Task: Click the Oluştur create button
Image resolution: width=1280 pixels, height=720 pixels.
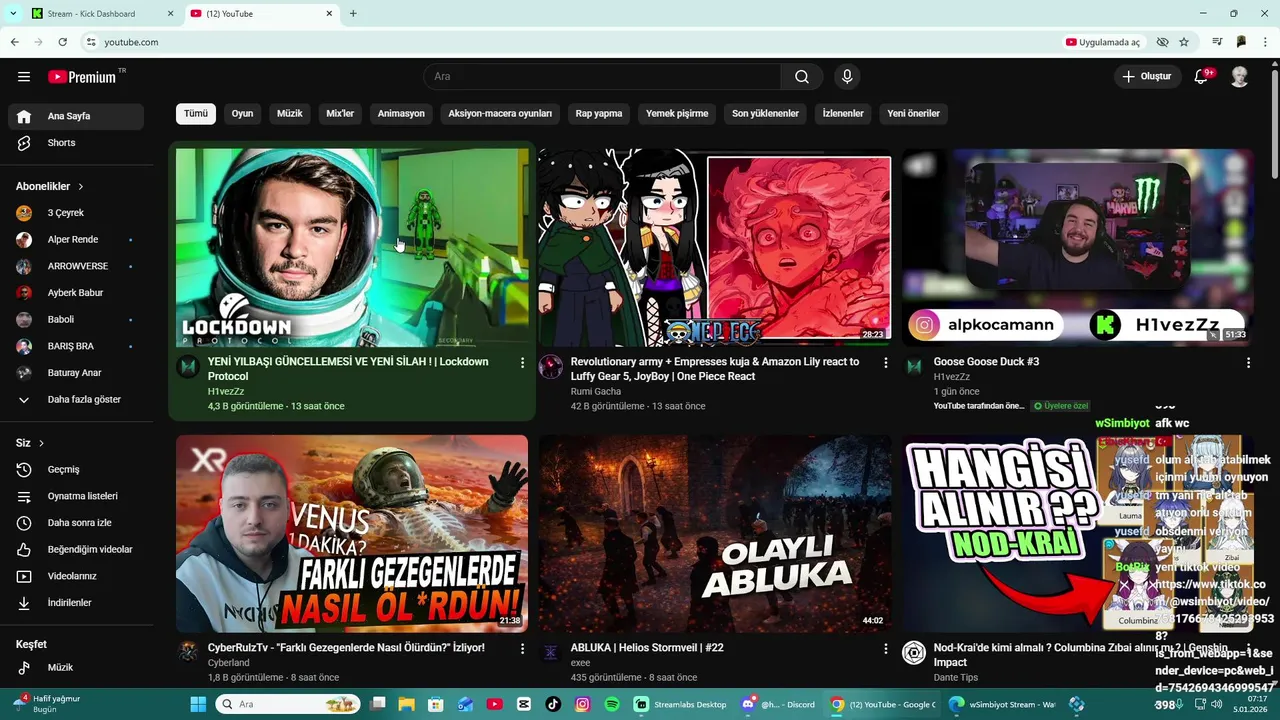Action: coord(1147,77)
